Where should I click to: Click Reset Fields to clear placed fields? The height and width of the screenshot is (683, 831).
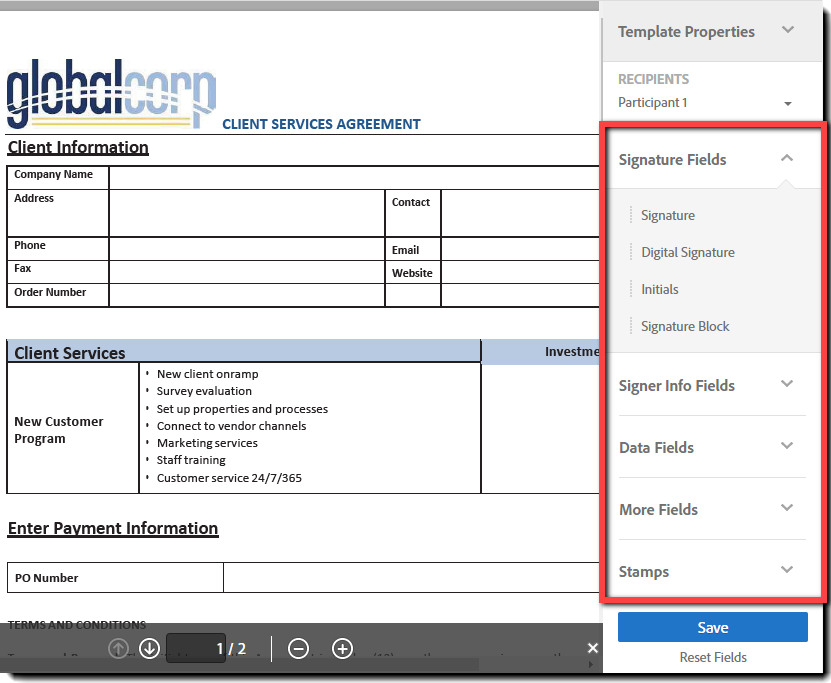pos(712,657)
